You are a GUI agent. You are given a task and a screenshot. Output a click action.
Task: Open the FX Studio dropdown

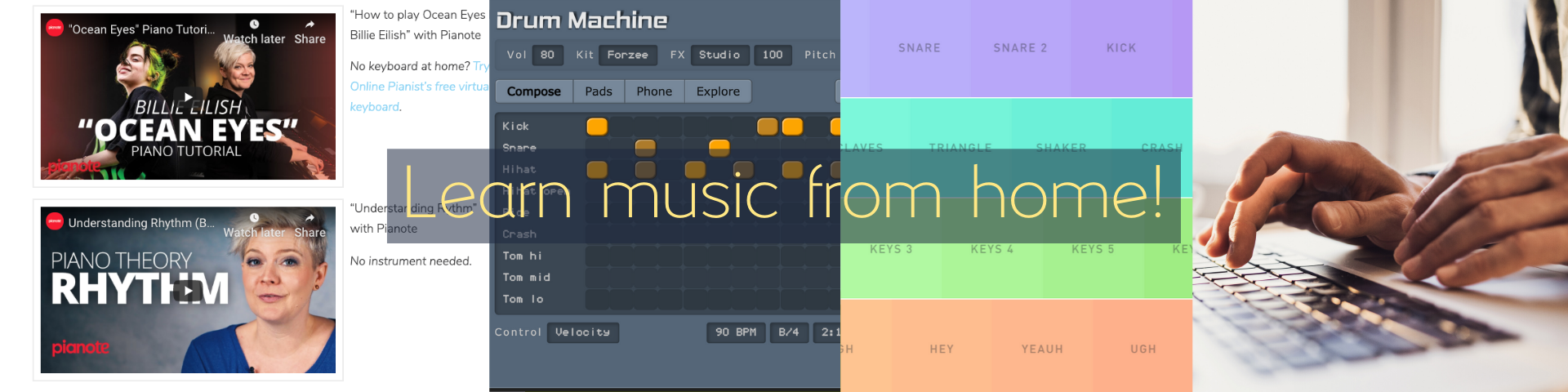pyautogui.click(x=719, y=55)
